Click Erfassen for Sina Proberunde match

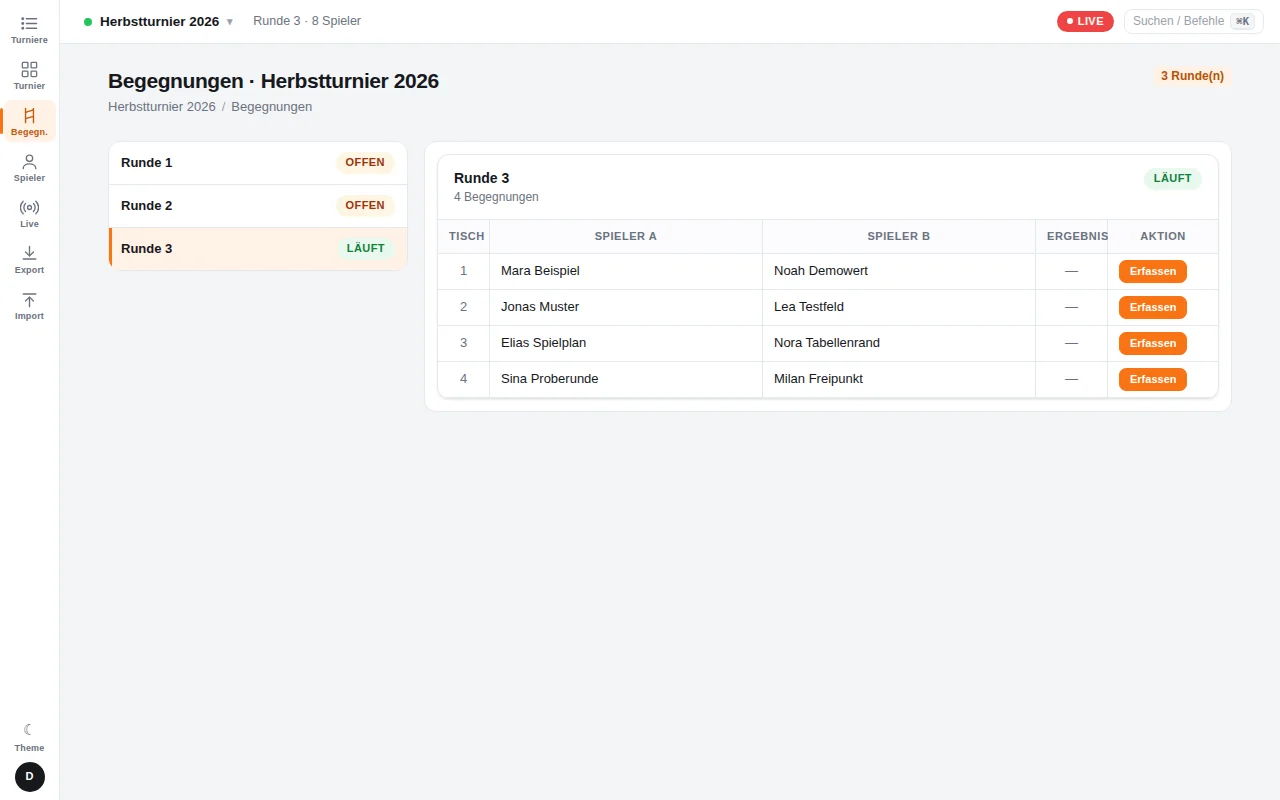[x=1152, y=379]
